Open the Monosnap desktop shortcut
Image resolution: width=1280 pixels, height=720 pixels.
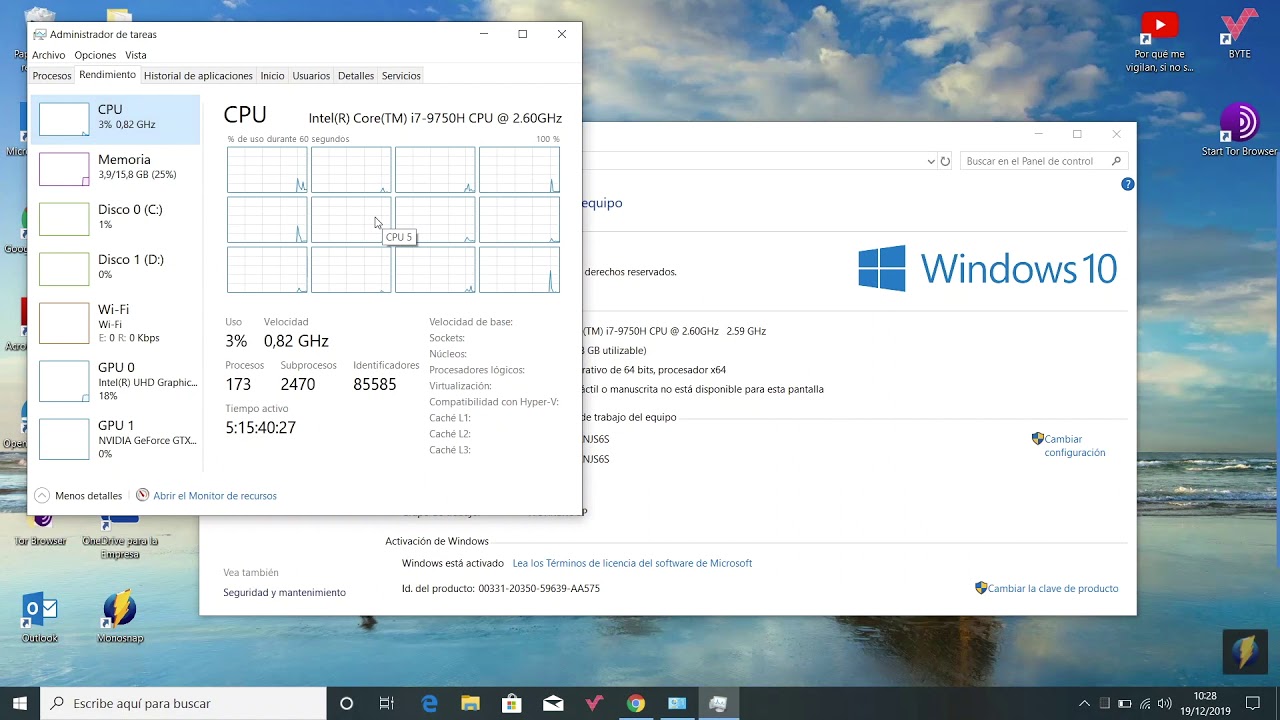119,616
